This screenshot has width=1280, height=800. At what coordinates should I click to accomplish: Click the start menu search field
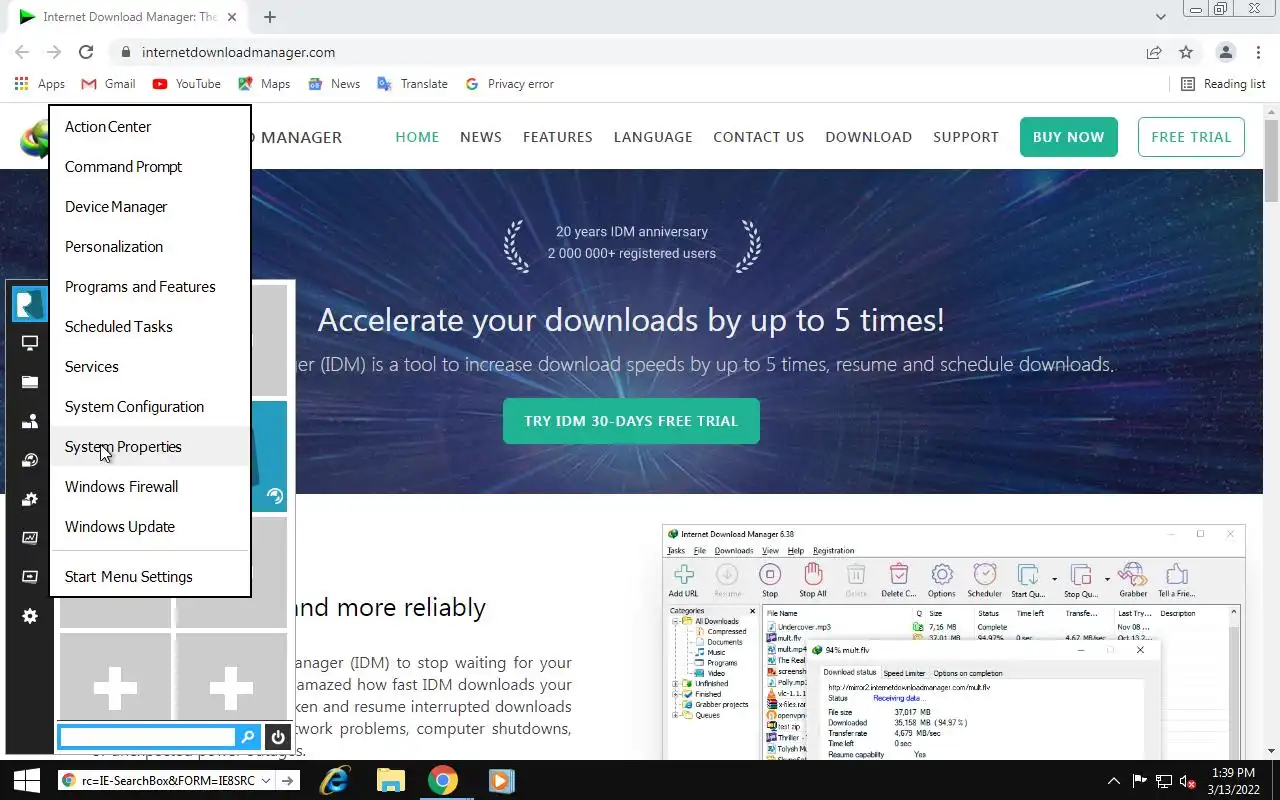click(x=147, y=737)
